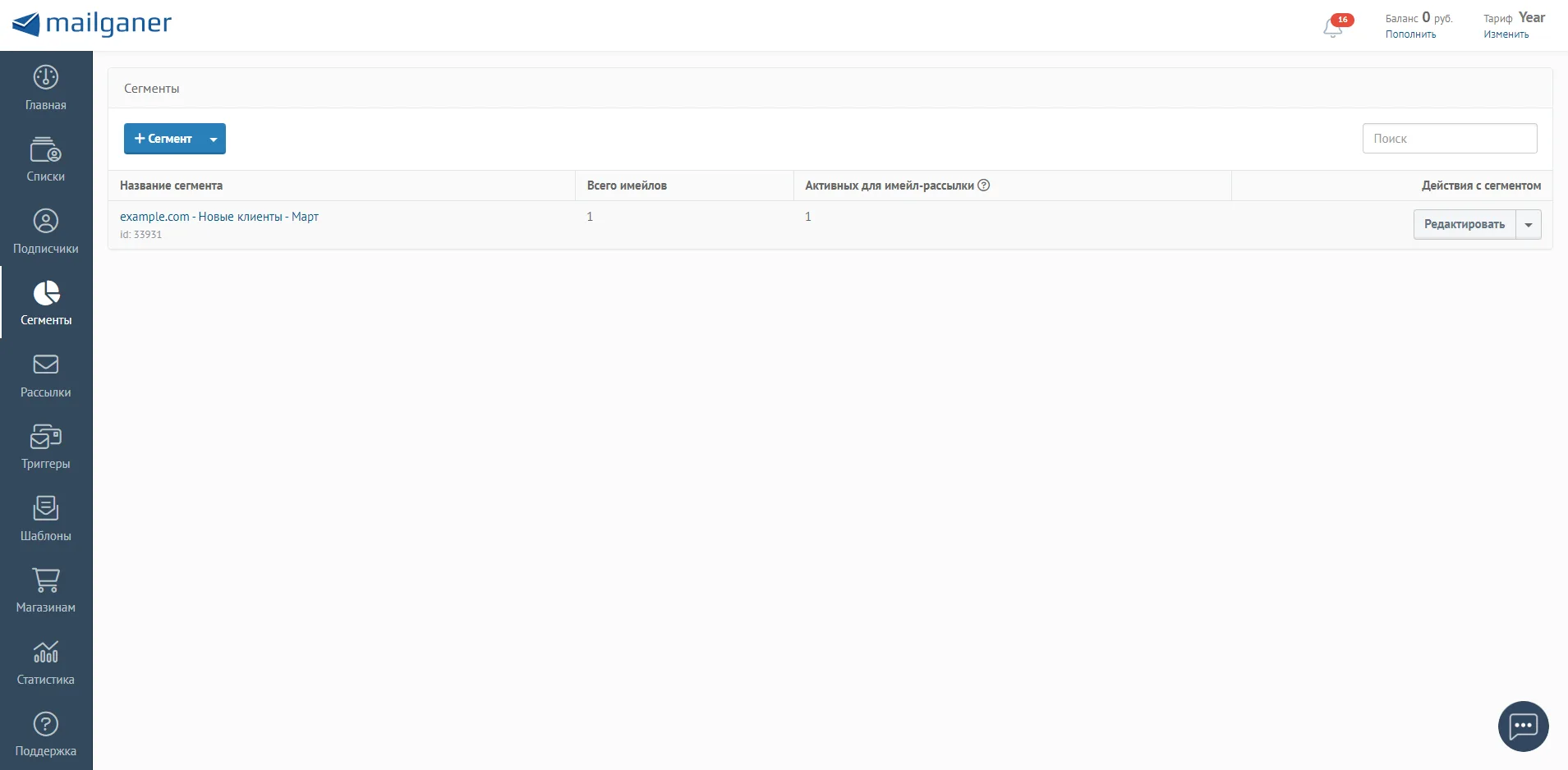Screen dimensions: 1568x770
Task: Open Шаблоны templates icon
Action: (46, 508)
